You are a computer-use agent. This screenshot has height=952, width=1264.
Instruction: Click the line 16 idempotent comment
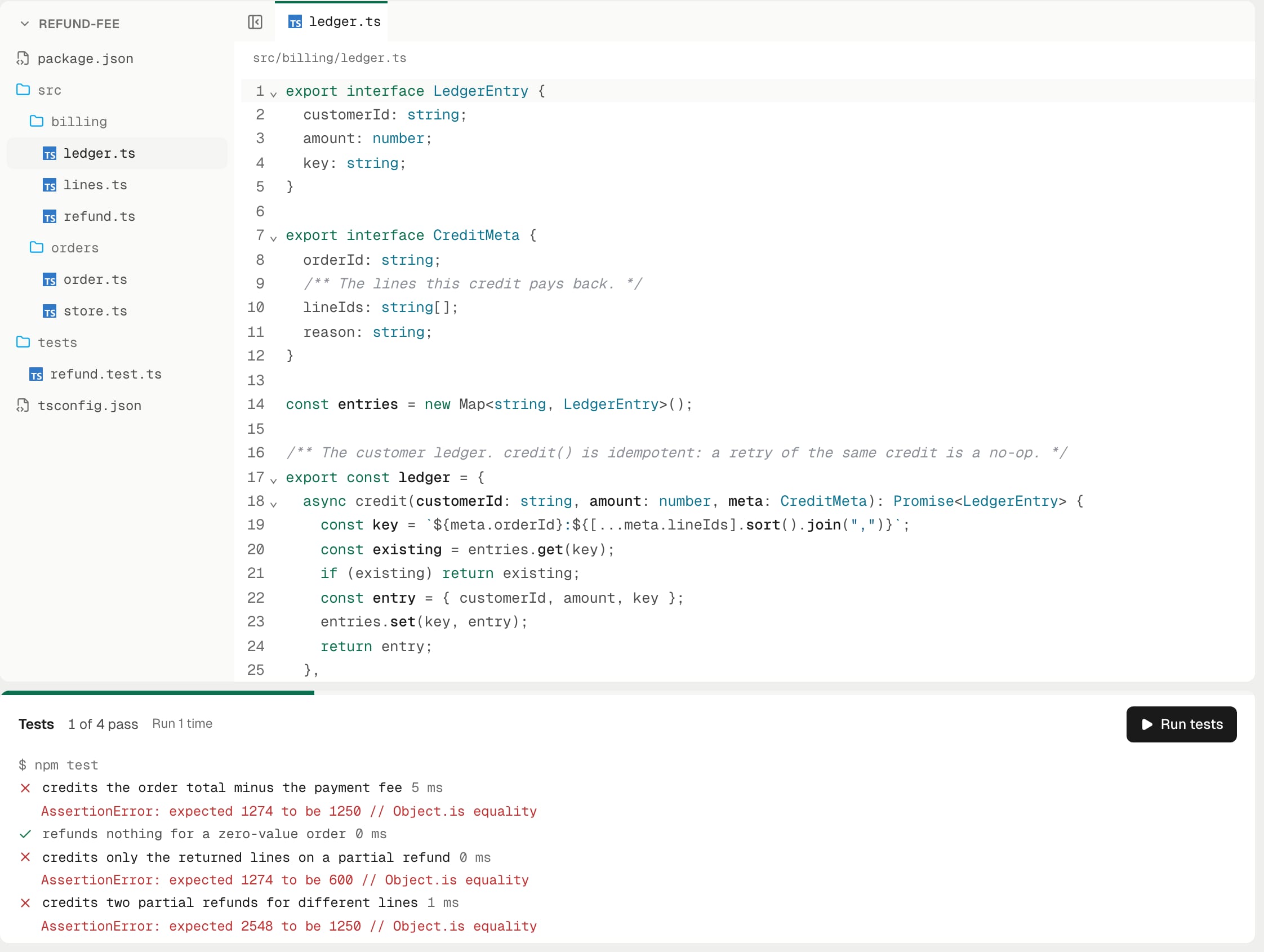click(676, 452)
